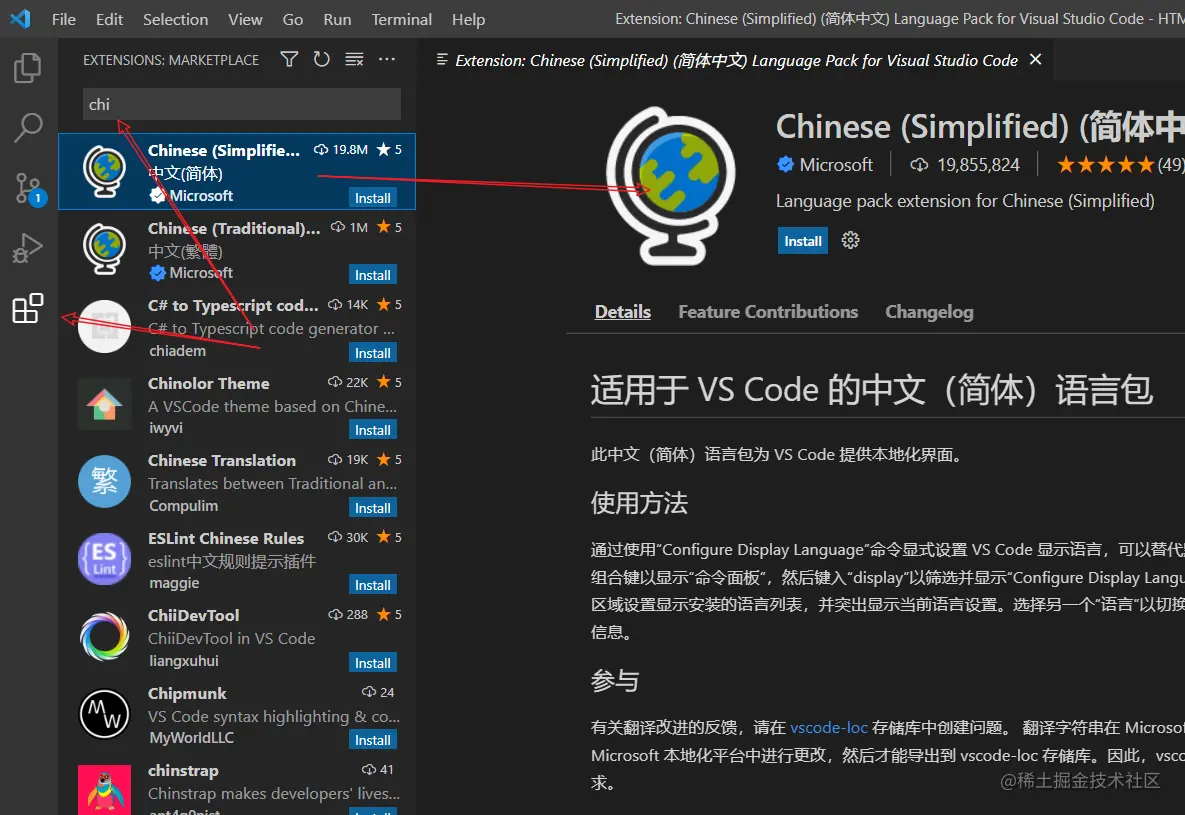Open the Run menu

[337, 19]
